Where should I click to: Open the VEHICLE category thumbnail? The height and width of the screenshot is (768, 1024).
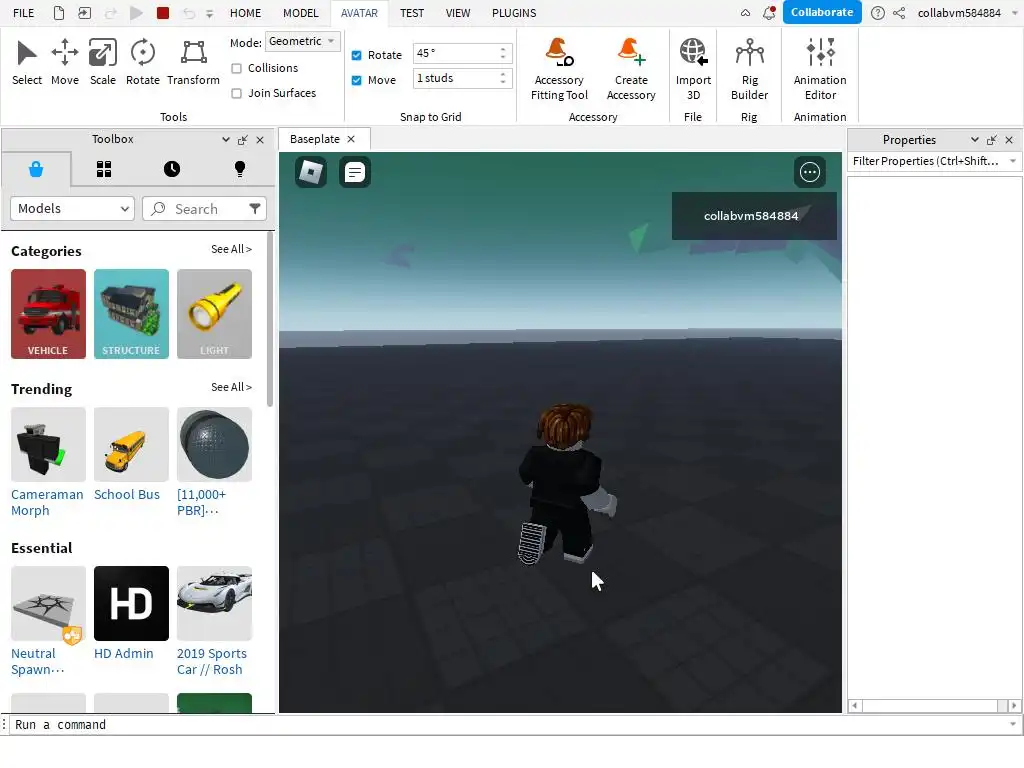[x=48, y=314]
